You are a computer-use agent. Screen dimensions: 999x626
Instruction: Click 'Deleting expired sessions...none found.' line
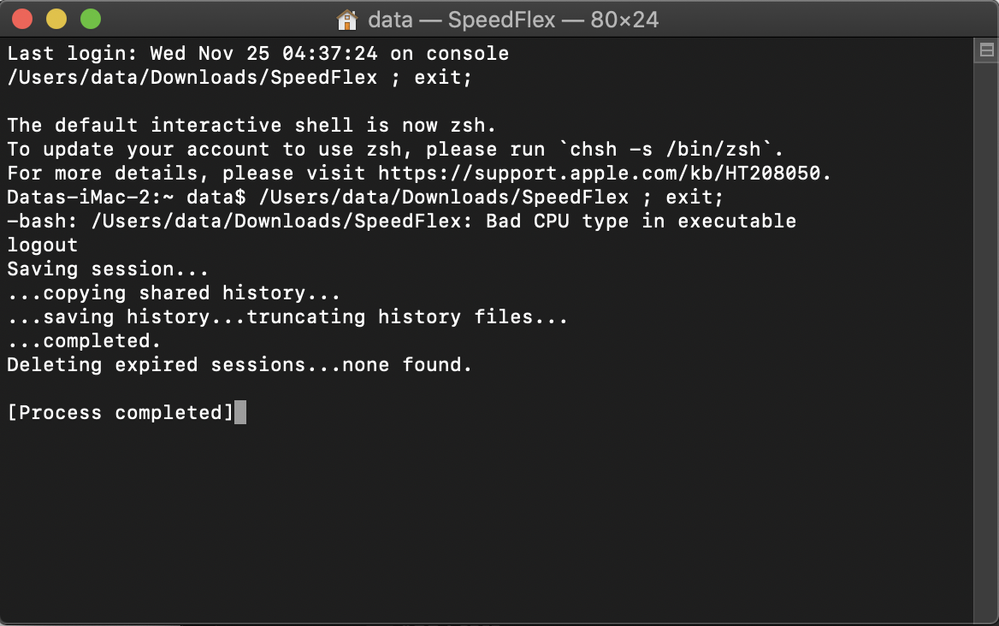click(239, 365)
